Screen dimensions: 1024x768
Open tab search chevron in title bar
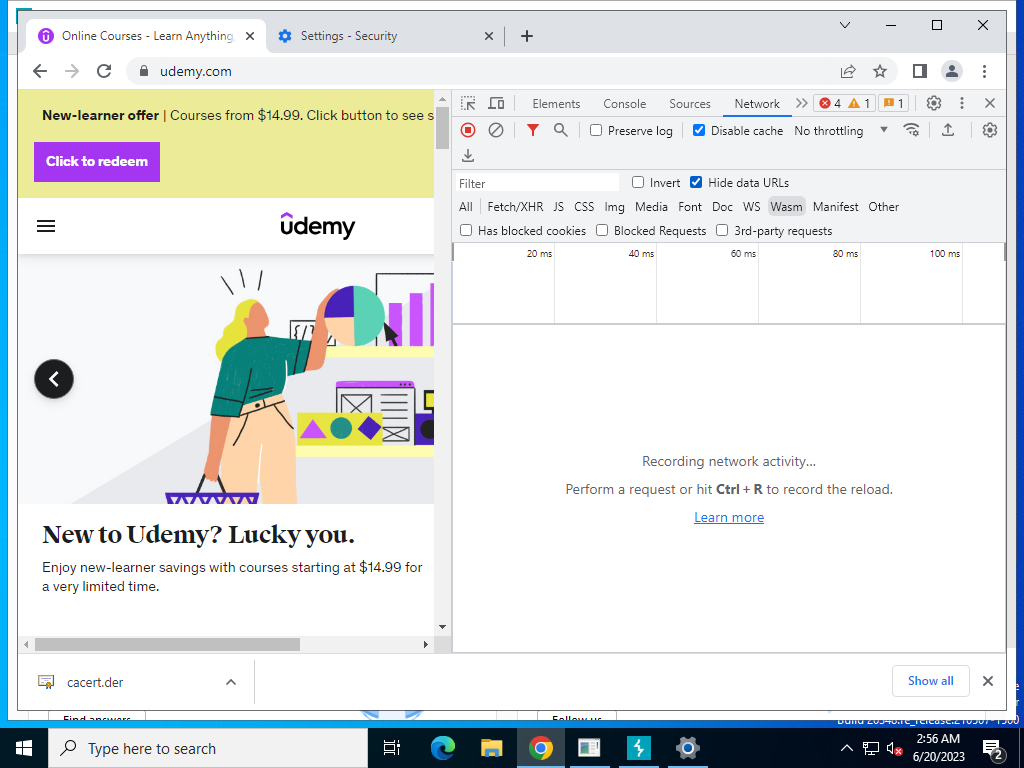click(844, 25)
